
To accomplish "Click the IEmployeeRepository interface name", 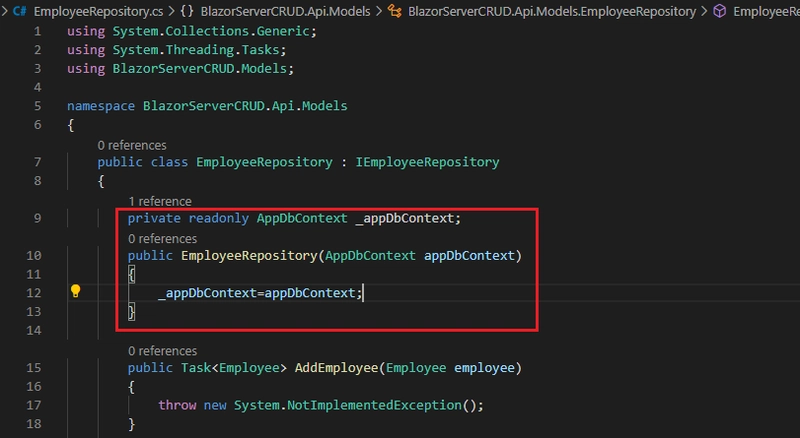I will (427, 162).
